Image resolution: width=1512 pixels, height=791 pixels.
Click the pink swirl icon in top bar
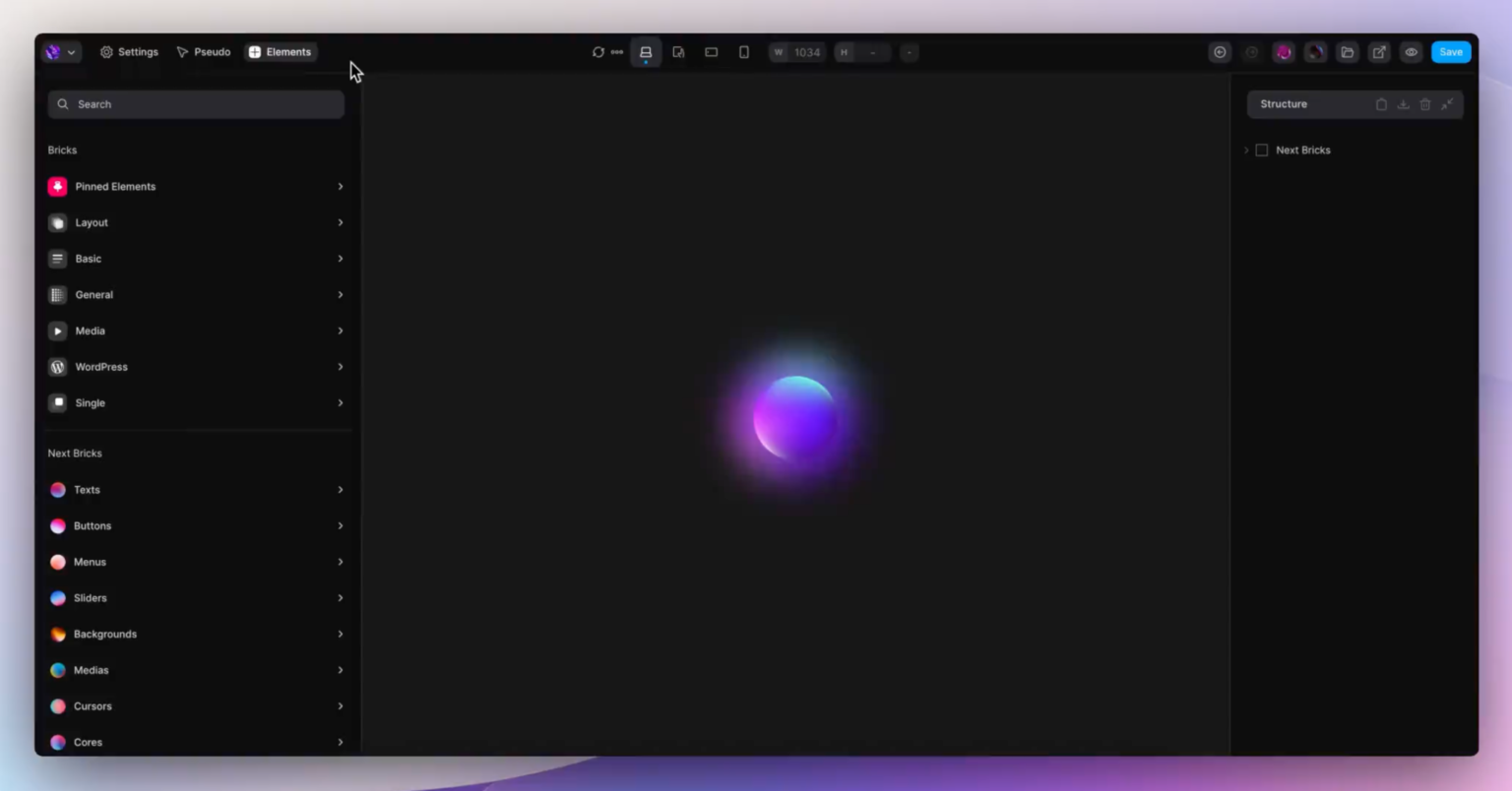(1284, 52)
